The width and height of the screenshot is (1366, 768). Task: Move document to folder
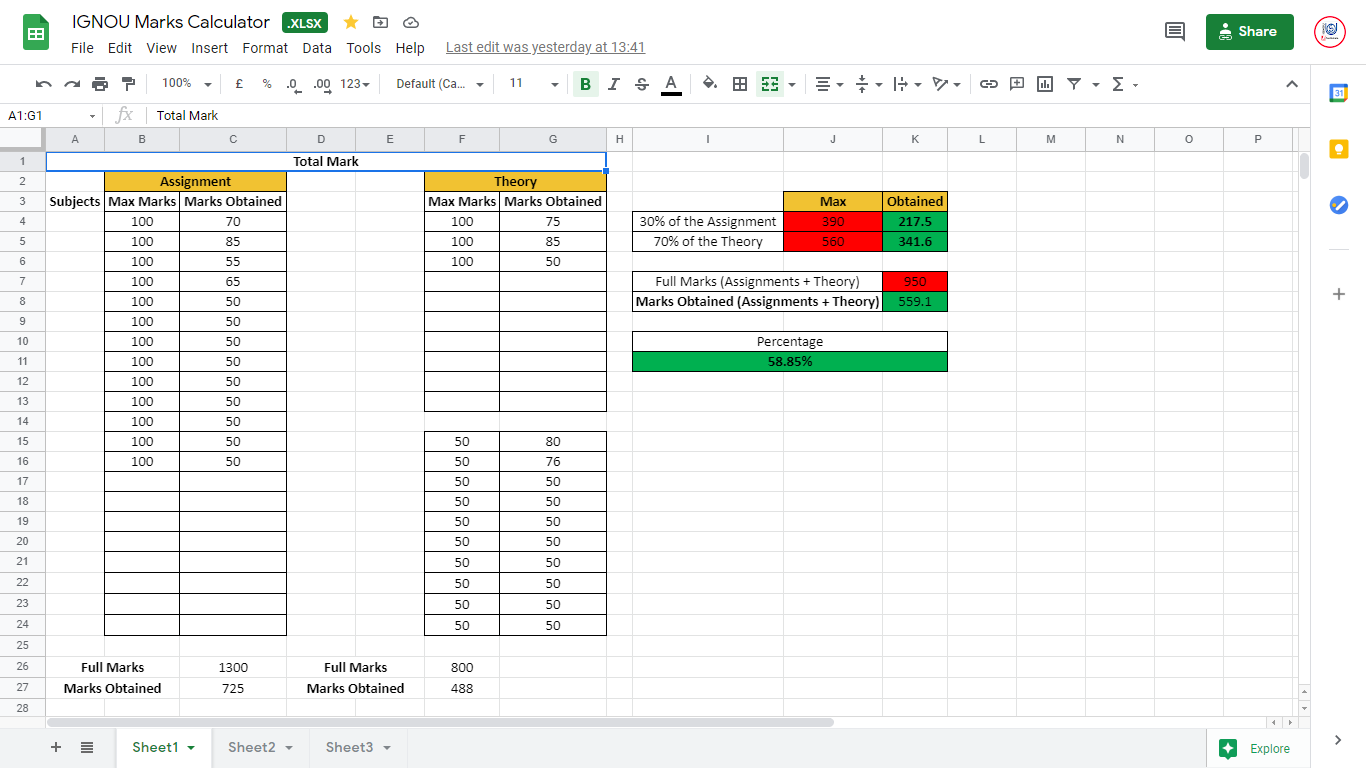click(380, 22)
